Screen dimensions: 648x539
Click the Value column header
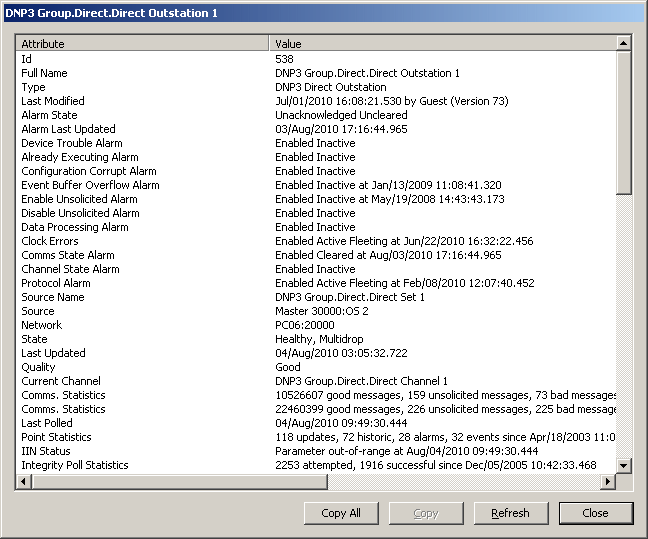click(443, 44)
